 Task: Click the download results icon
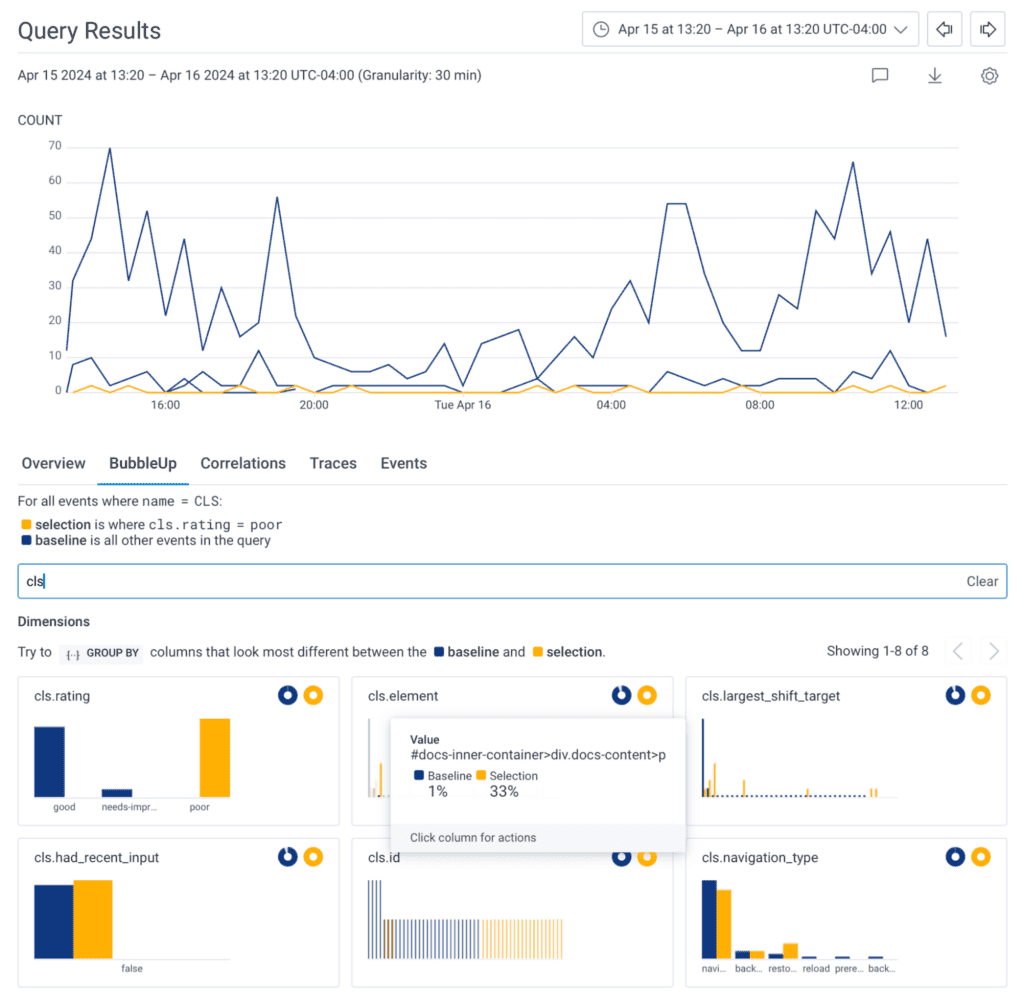click(x=935, y=76)
